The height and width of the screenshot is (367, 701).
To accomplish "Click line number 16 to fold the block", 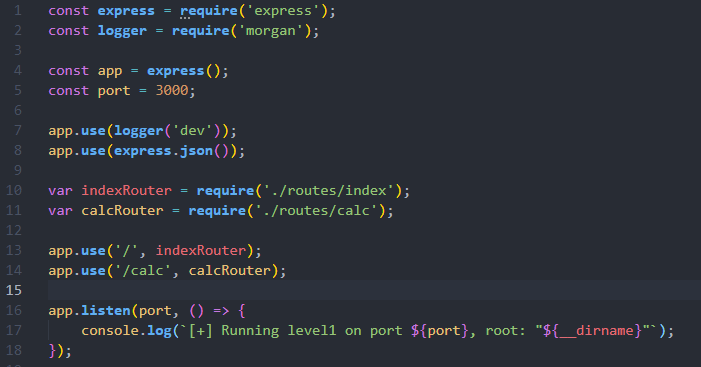I will click(13, 310).
